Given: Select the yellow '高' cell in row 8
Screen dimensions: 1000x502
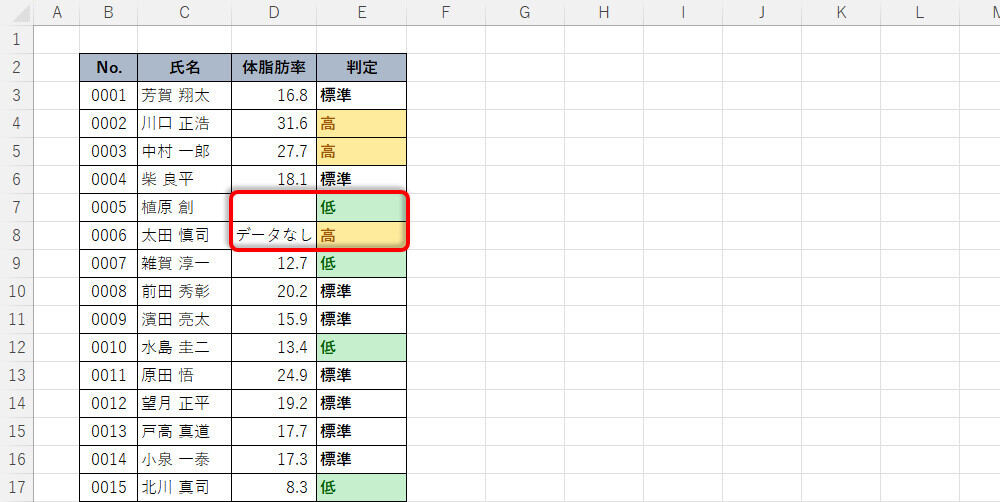Looking at the screenshot, I should point(362,235).
